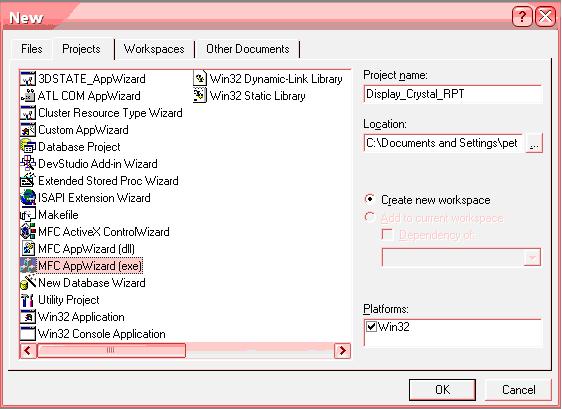
Task: Switch to the Files tab
Action: (x=32, y=49)
